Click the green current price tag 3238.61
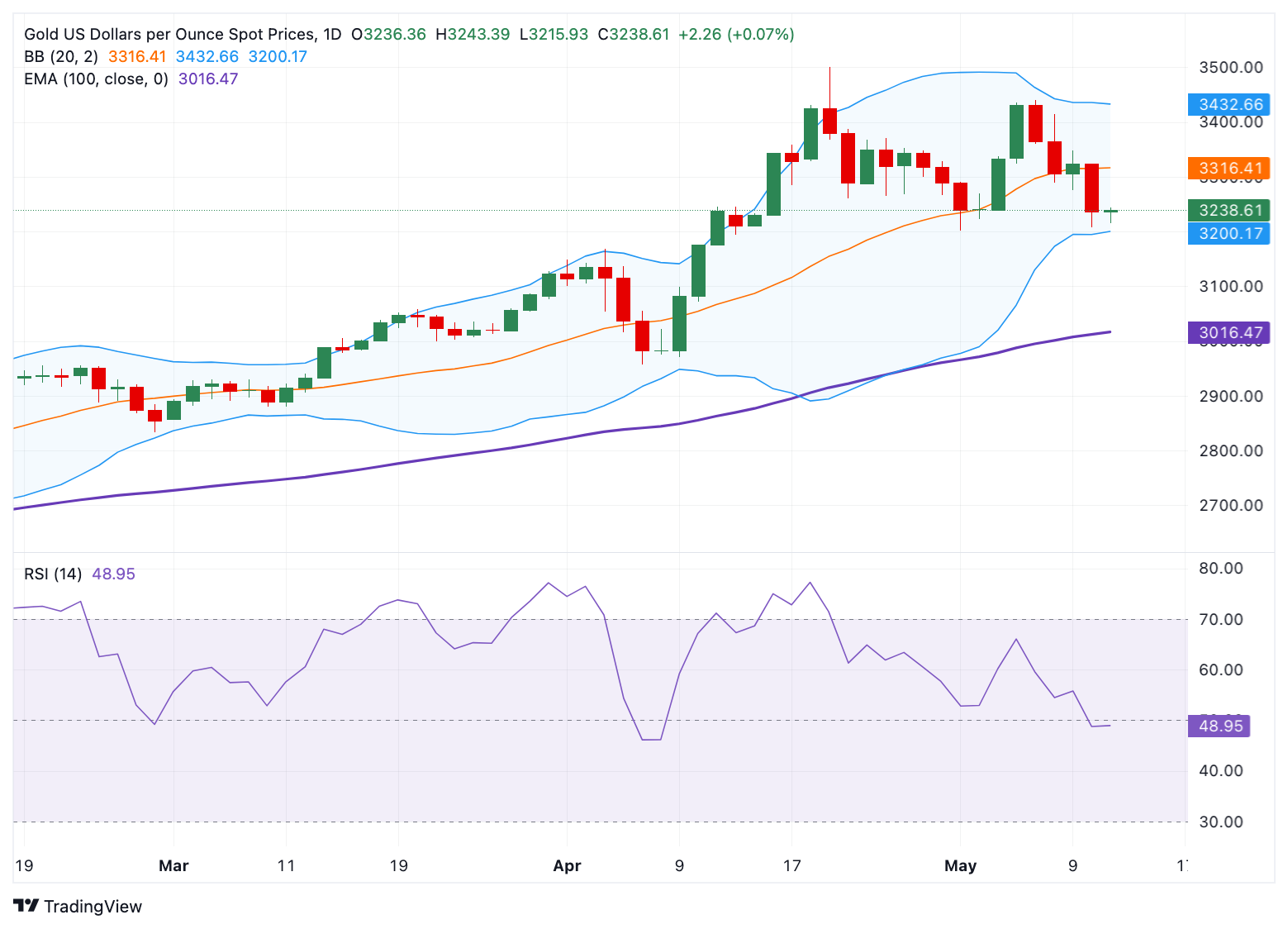1288x929 pixels. 1229,210
